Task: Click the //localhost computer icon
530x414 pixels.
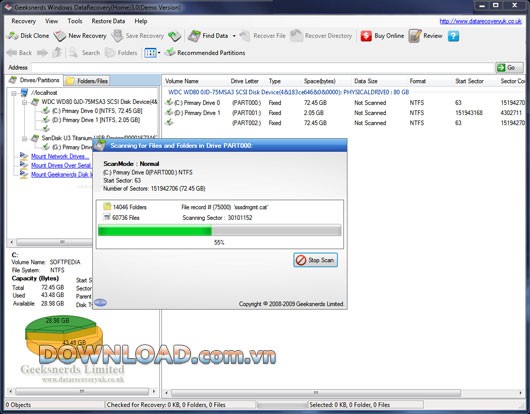Action: click(x=24, y=93)
